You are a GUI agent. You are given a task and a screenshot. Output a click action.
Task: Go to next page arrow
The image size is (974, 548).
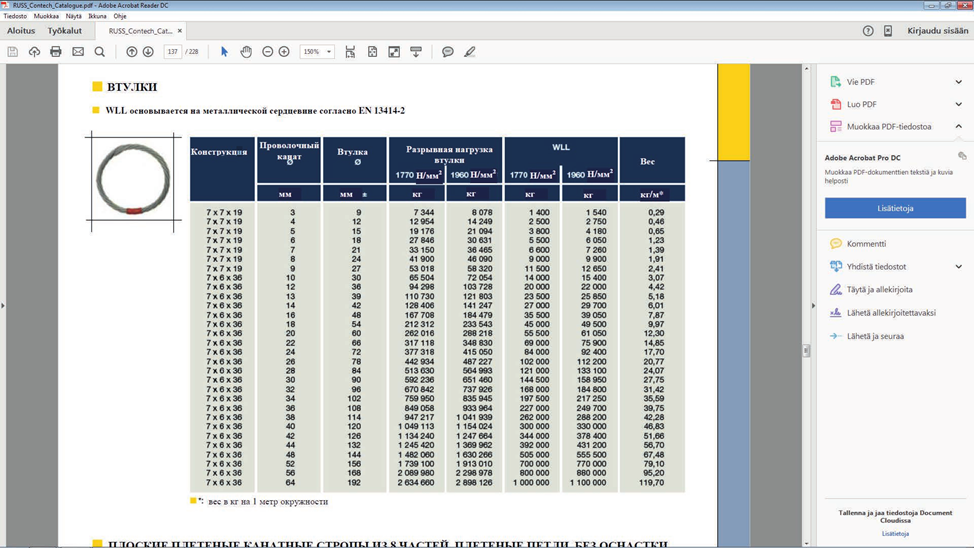click(x=148, y=52)
